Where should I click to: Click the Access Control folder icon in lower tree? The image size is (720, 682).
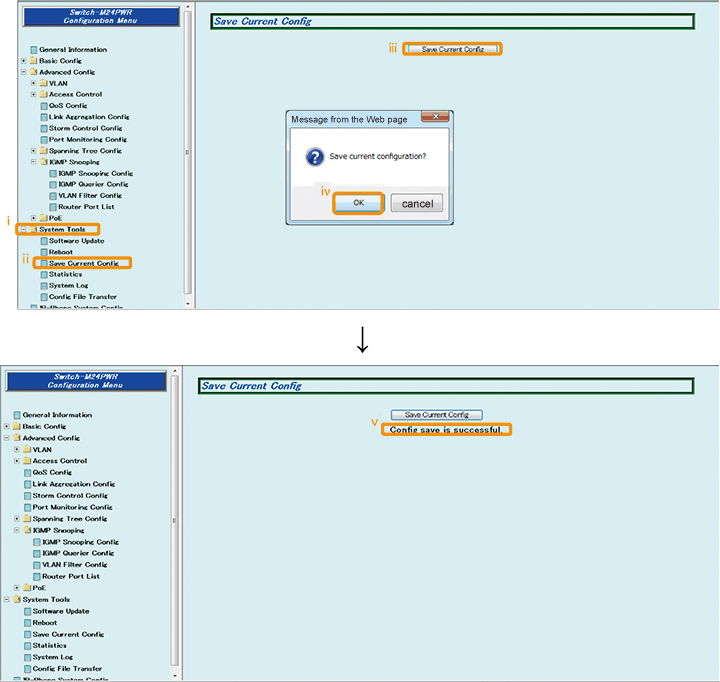click(x=27, y=461)
